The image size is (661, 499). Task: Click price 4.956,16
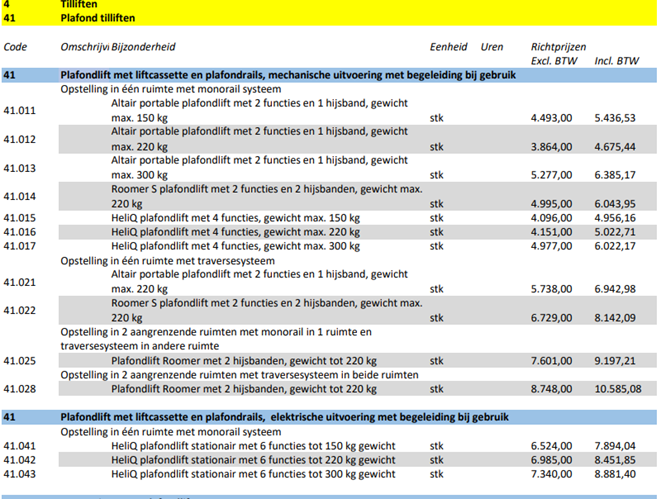[615, 218]
